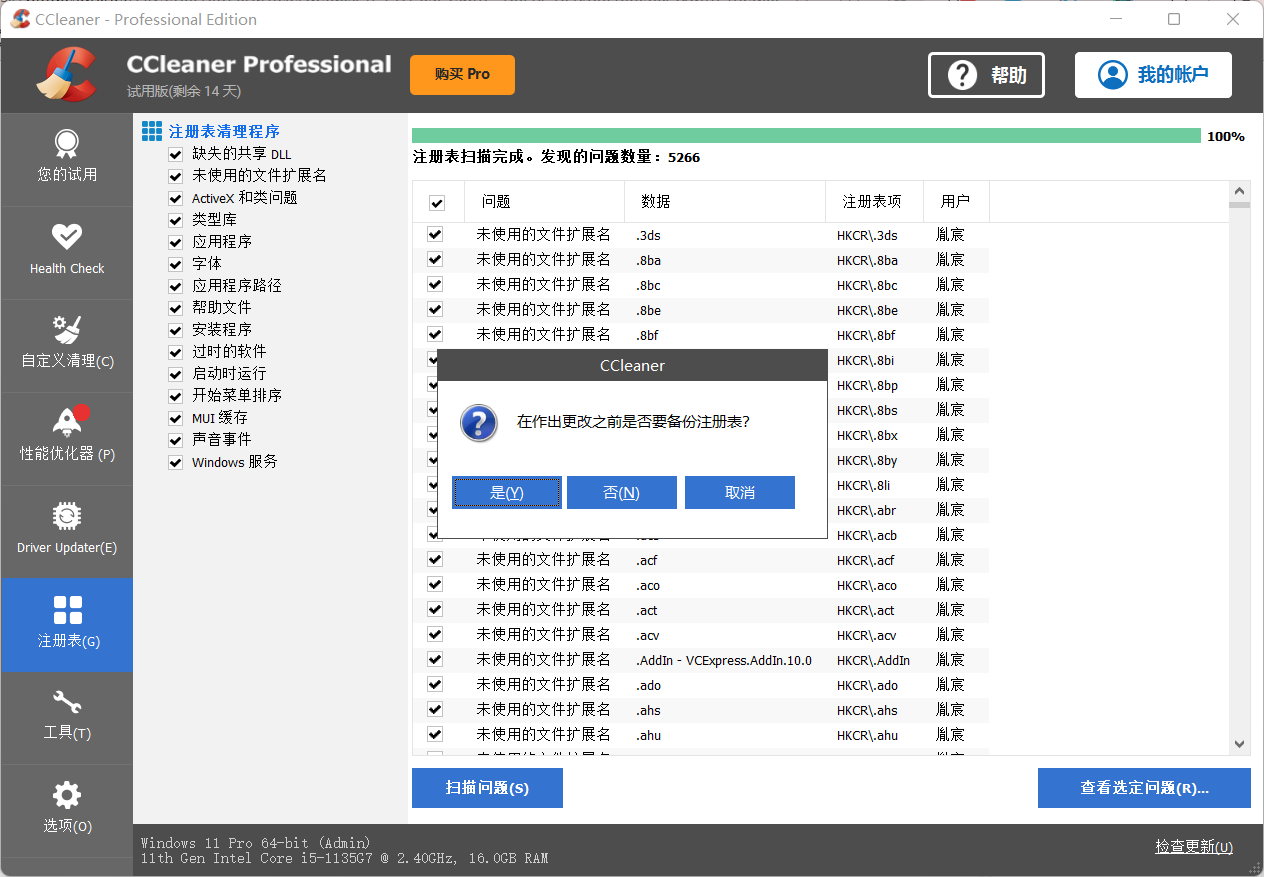Toggle 帮助文件 checkbox
The height and width of the screenshot is (877, 1264).
(175, 309)
